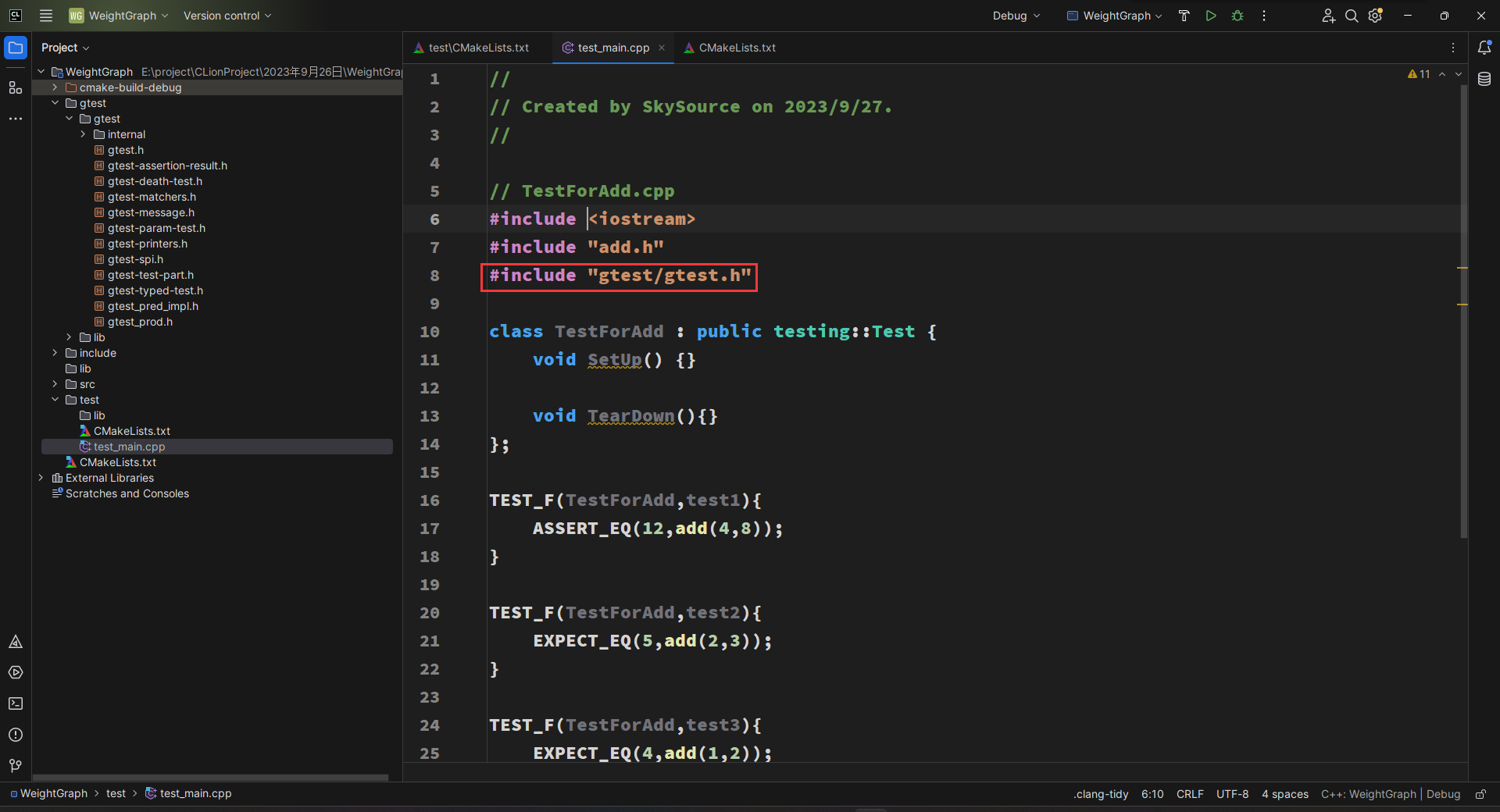Screen dimensions: 1500x812
Task: Click the Run button in toolbar
Action: 1210,16
